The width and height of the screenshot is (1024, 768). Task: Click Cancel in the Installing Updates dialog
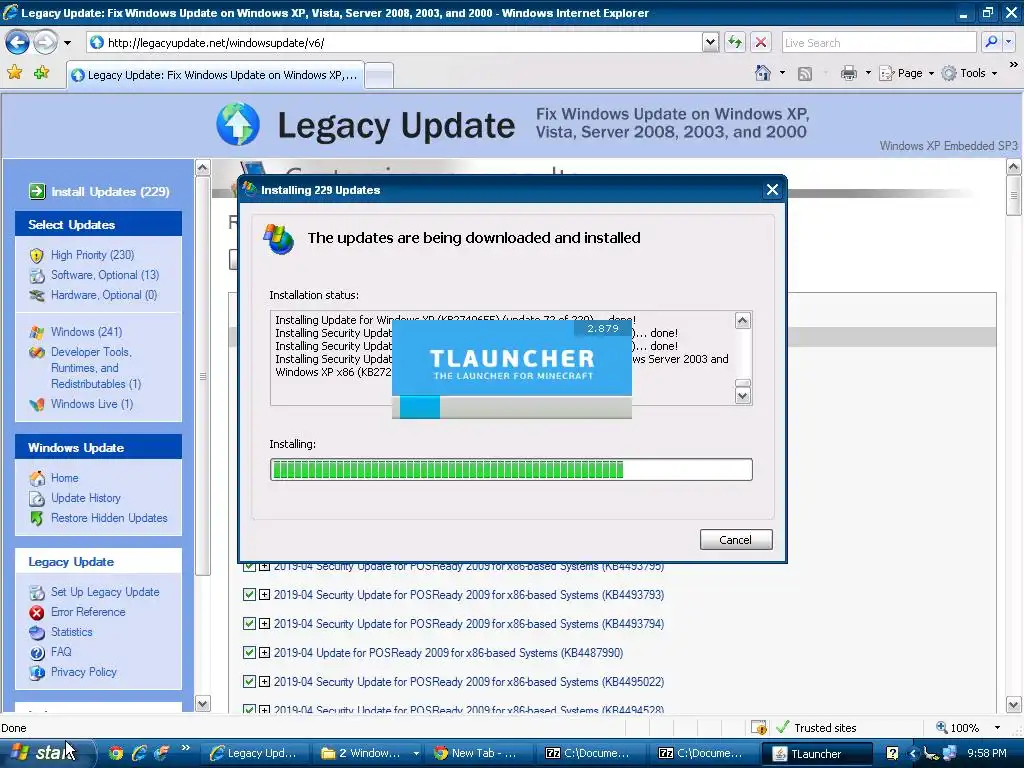pos(736,539)
